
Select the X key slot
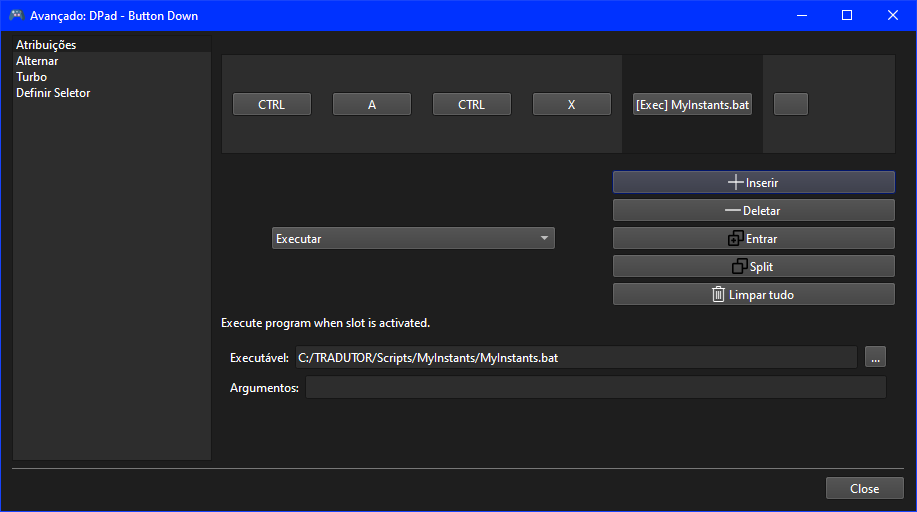(x=572, y=104)
